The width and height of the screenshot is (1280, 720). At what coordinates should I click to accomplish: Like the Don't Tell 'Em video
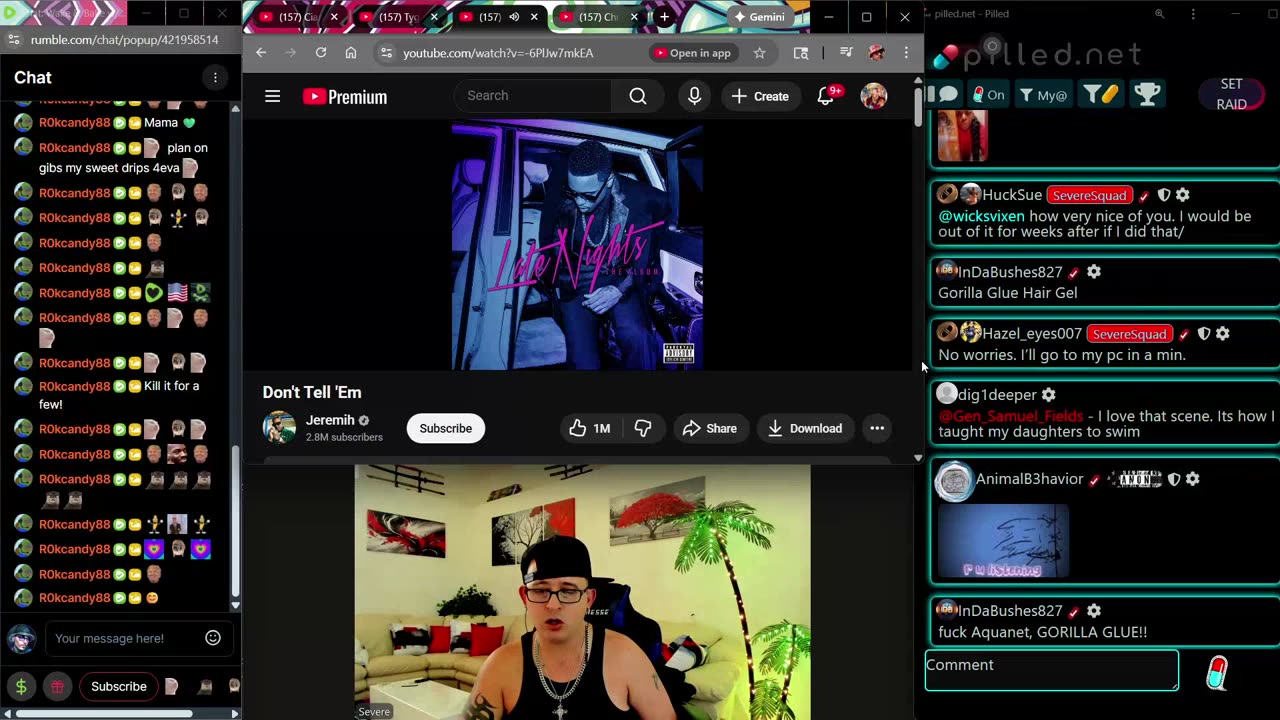[590, 428]
